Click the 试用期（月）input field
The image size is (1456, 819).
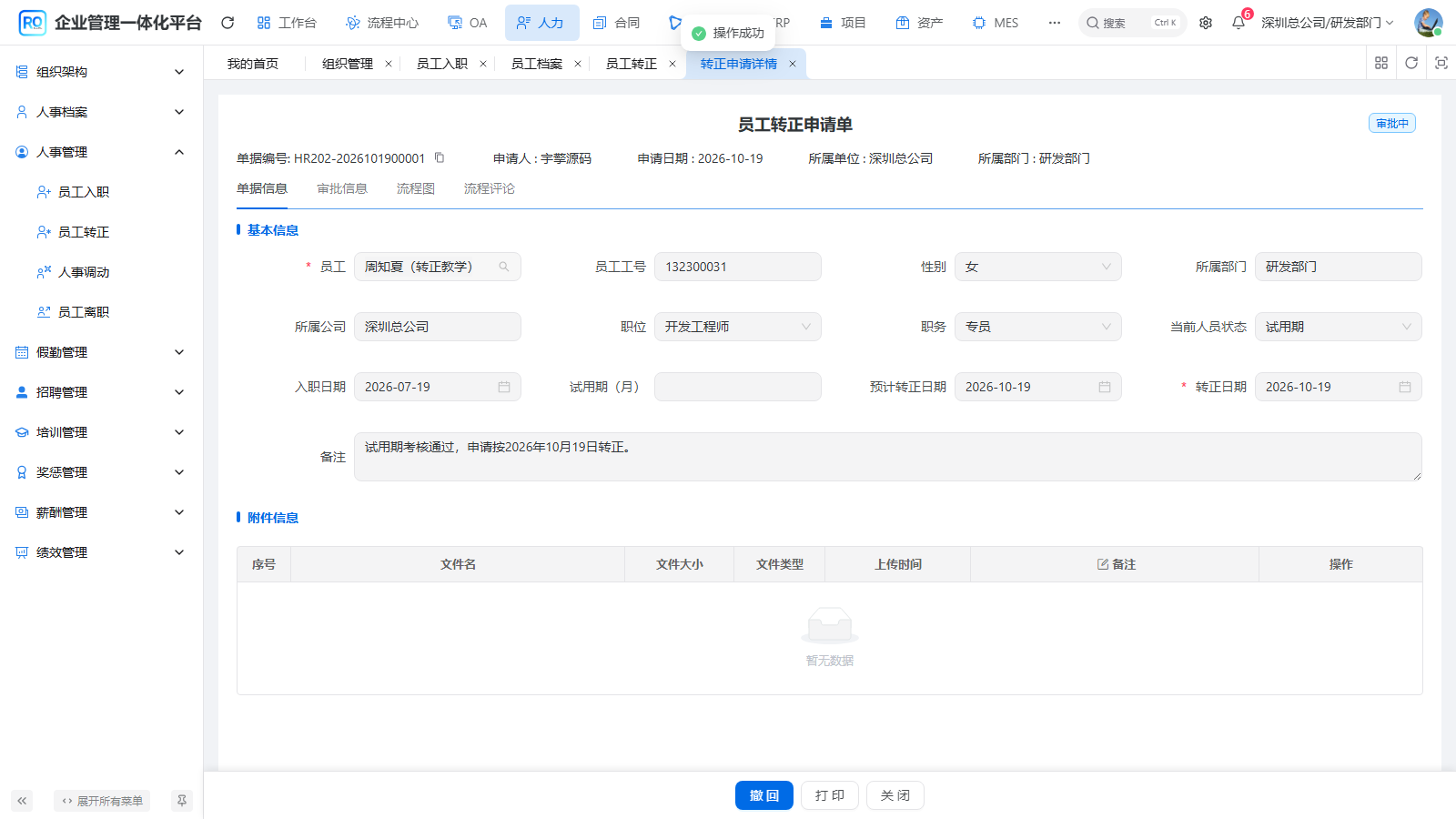click(737, 387)
